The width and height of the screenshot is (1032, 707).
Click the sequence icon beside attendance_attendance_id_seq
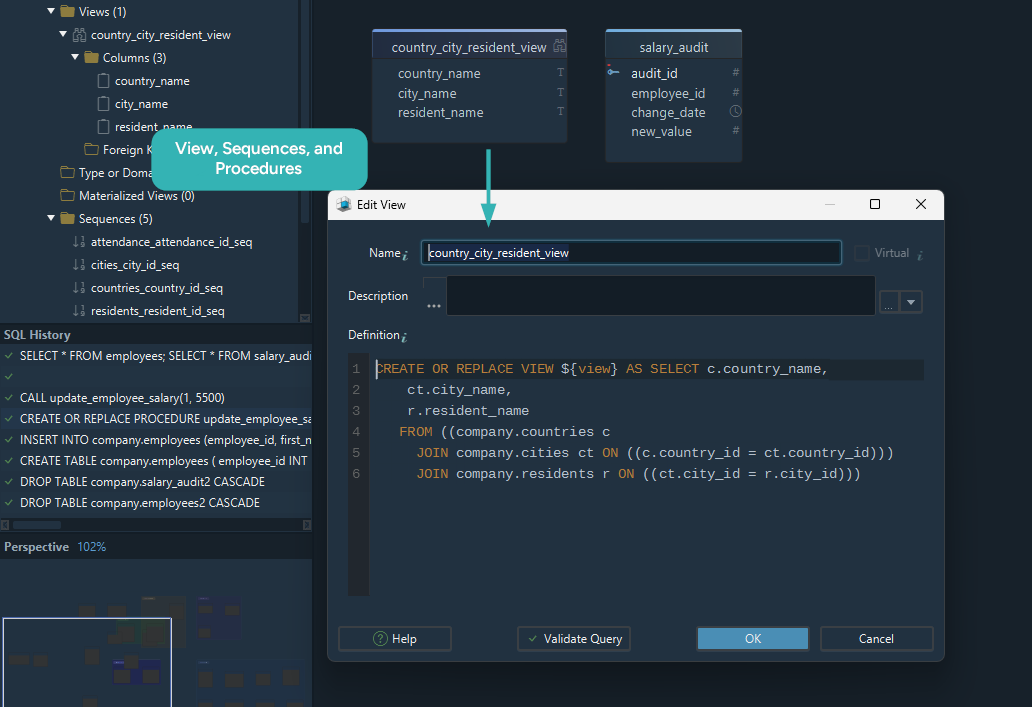tap(79, 242)
